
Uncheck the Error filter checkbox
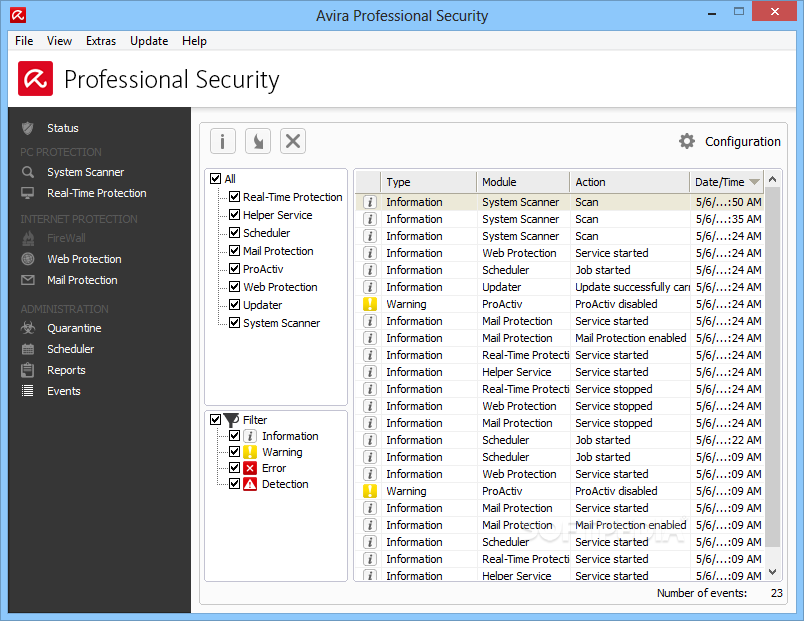(x=234, y=468)
